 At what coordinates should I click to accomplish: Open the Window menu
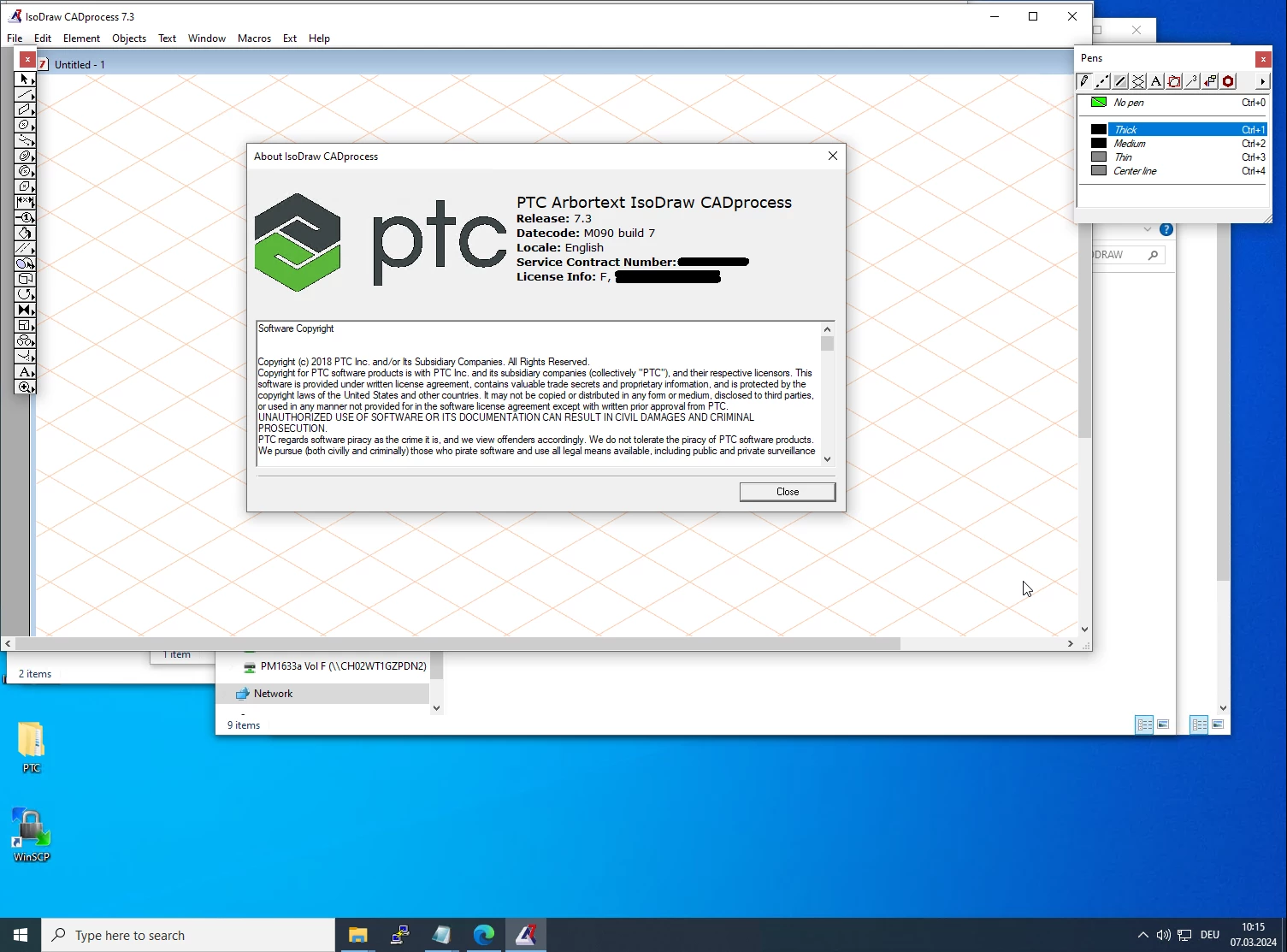(x=207, y=38)
